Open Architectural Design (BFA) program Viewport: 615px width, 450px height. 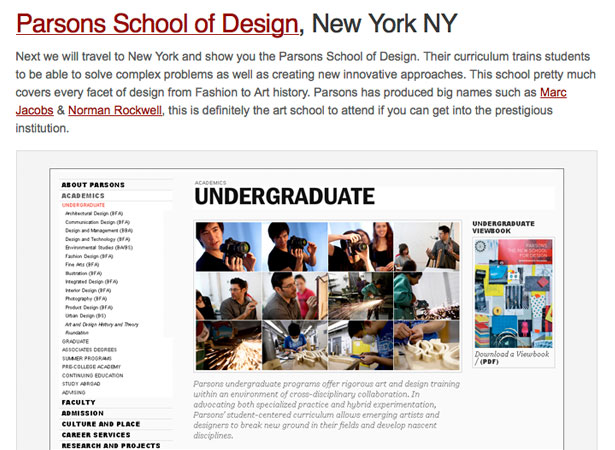(94, 213)
